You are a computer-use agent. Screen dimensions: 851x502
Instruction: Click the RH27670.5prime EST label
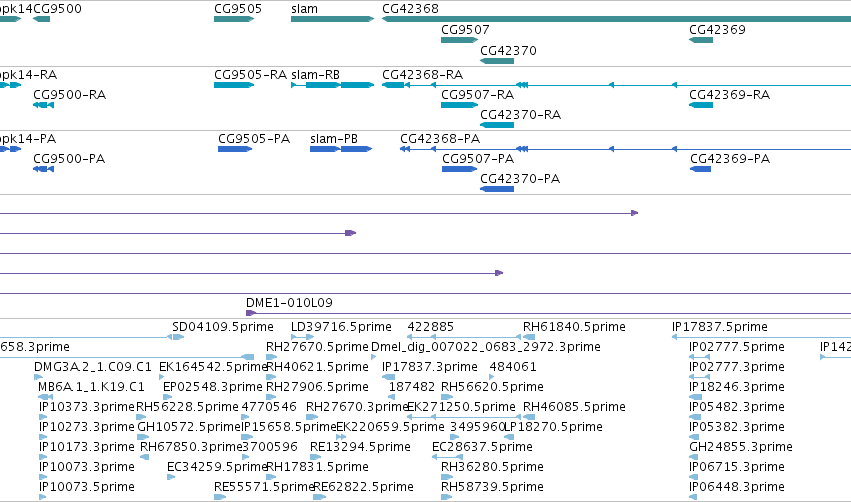click(x=317, y=346)
